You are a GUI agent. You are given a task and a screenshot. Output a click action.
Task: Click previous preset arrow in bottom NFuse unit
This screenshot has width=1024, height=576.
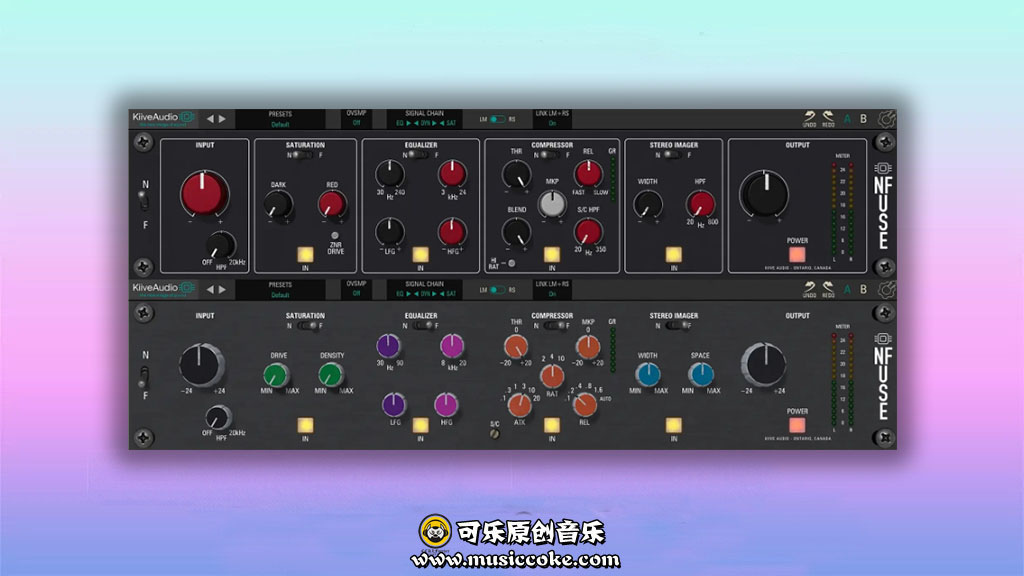tap(210, 289)
